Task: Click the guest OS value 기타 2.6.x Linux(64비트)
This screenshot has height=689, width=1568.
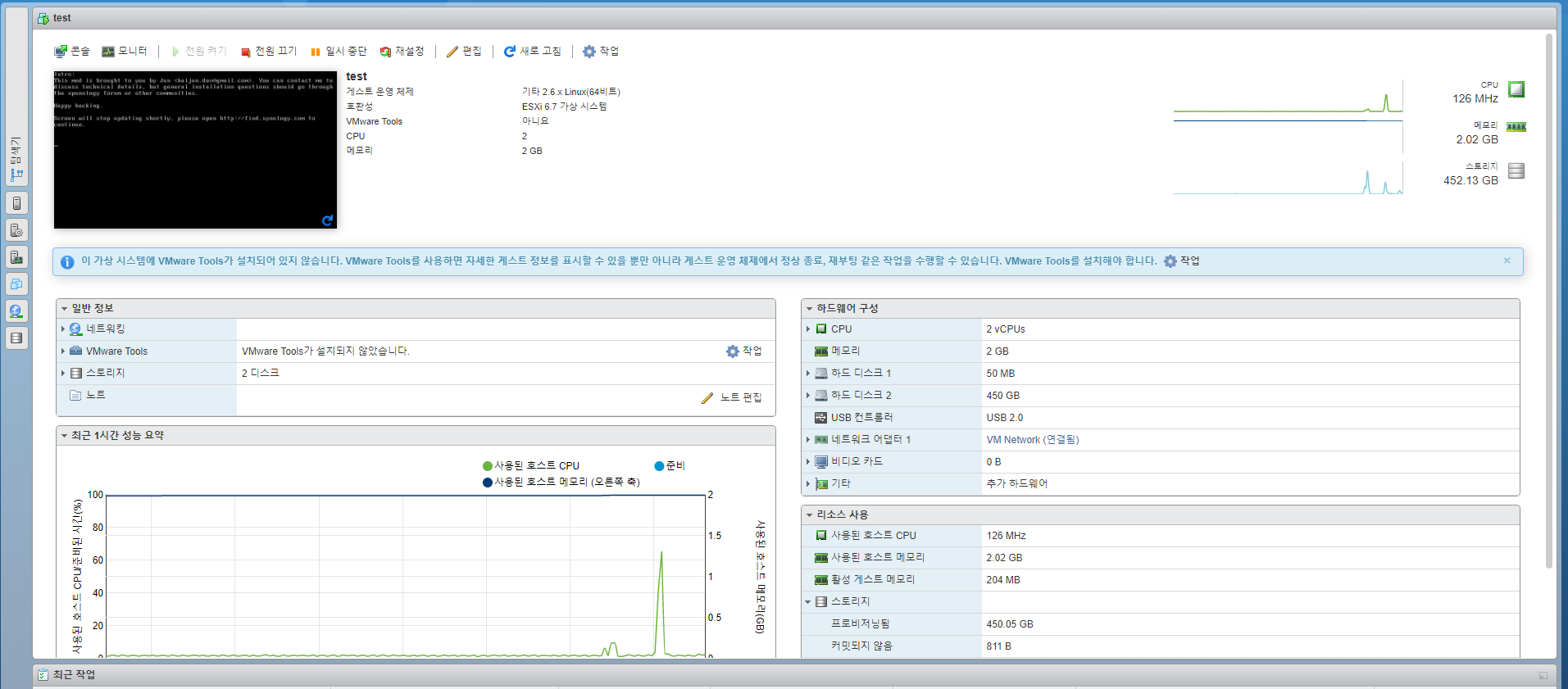Action: (571, 92)
